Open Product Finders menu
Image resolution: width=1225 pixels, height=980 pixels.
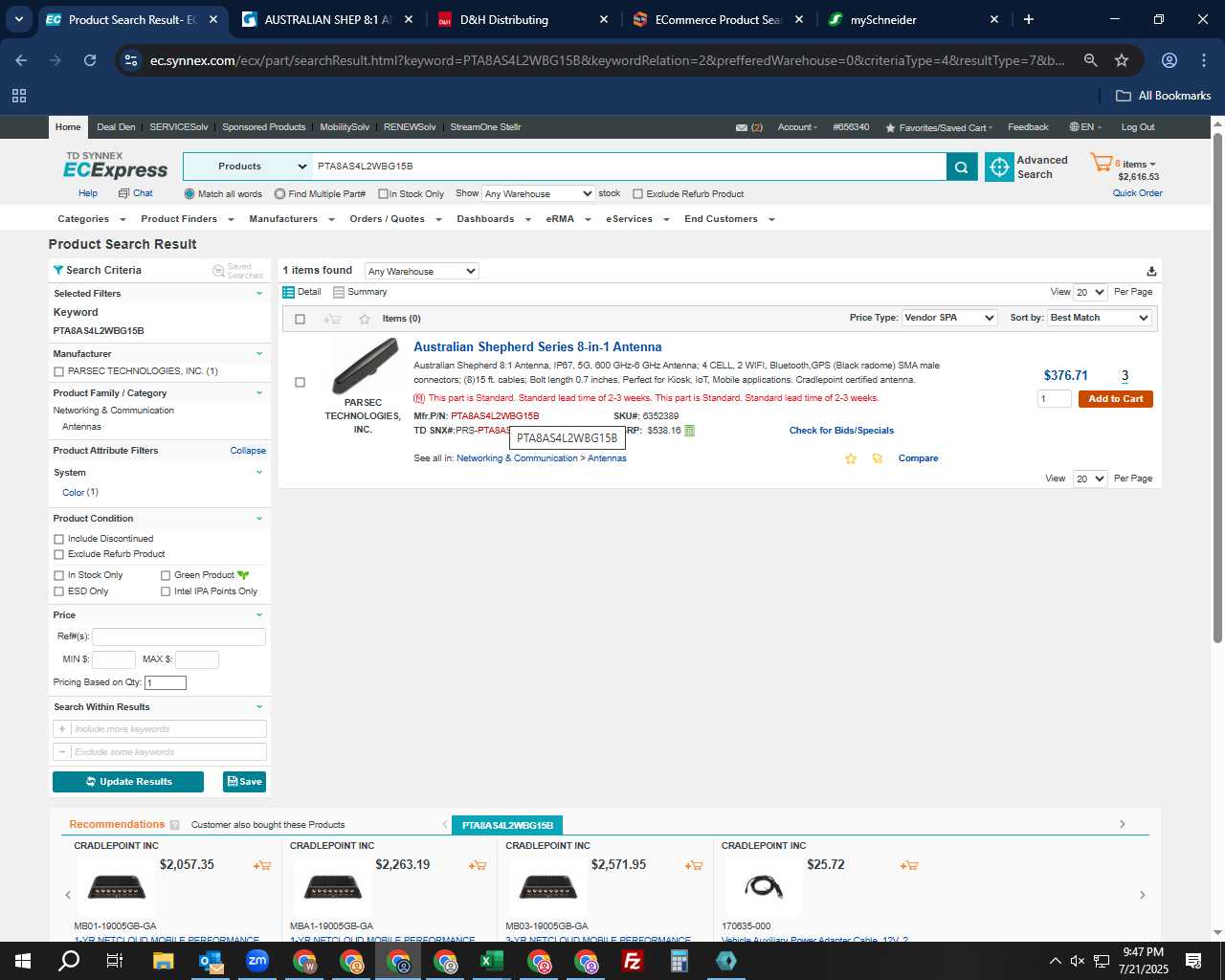coord(188,219)
